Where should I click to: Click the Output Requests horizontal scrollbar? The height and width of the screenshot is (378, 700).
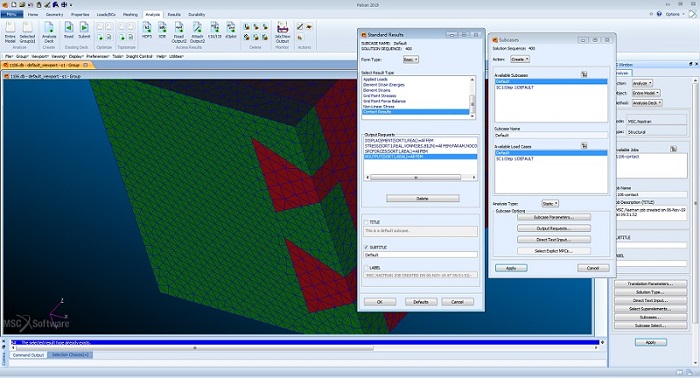tap(420, 178)
